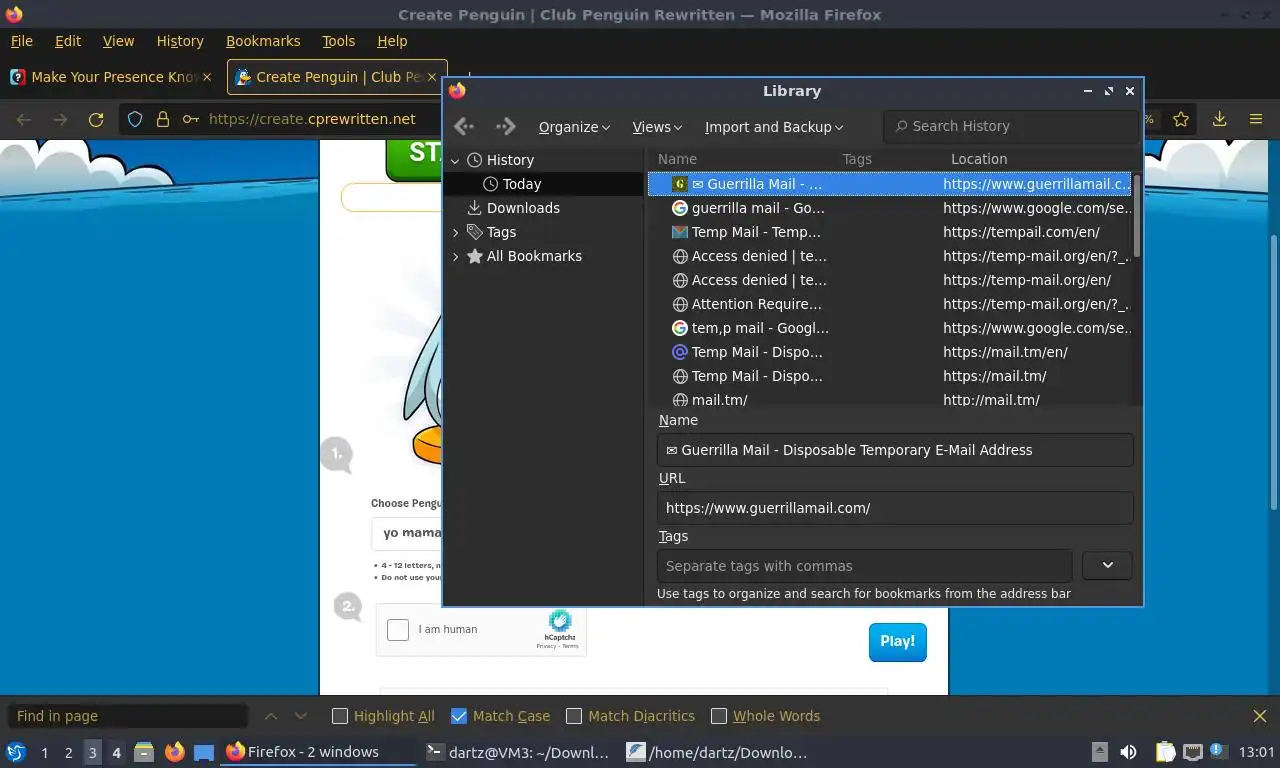
Task: Open the Tools menu
Action: (338, 41)
